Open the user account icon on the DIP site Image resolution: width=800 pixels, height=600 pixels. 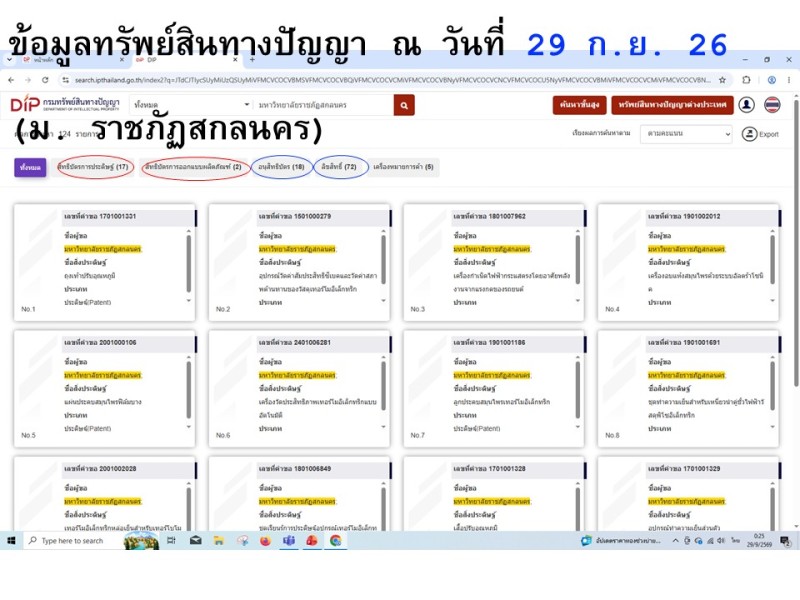pos(747,105)
